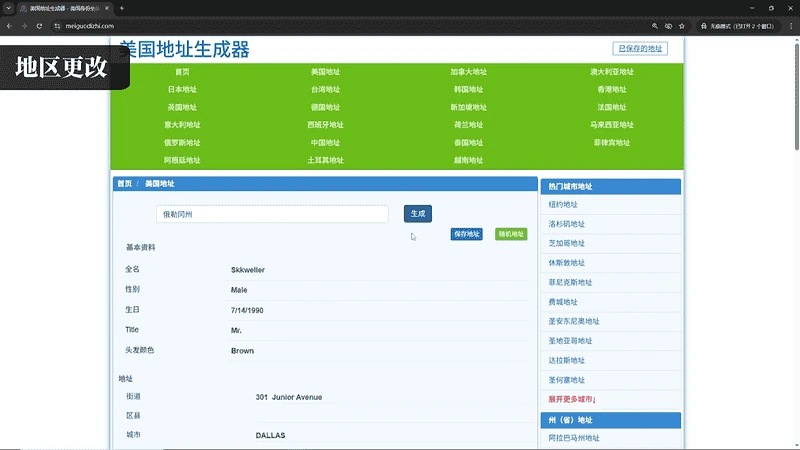
Task: Open site info icon beside URL
Action: [x=57, y=26]
